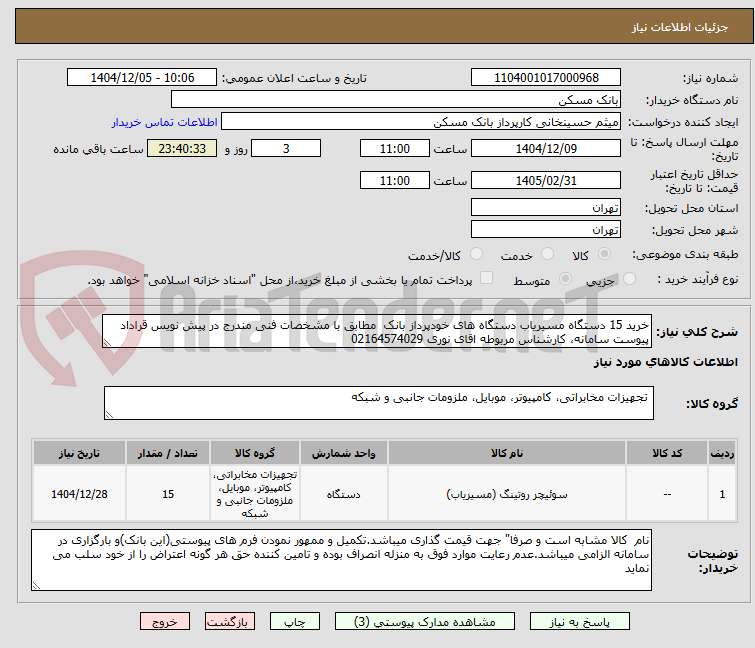
Task: Click the unit cell دستگاه
Action: coord(344,494)
